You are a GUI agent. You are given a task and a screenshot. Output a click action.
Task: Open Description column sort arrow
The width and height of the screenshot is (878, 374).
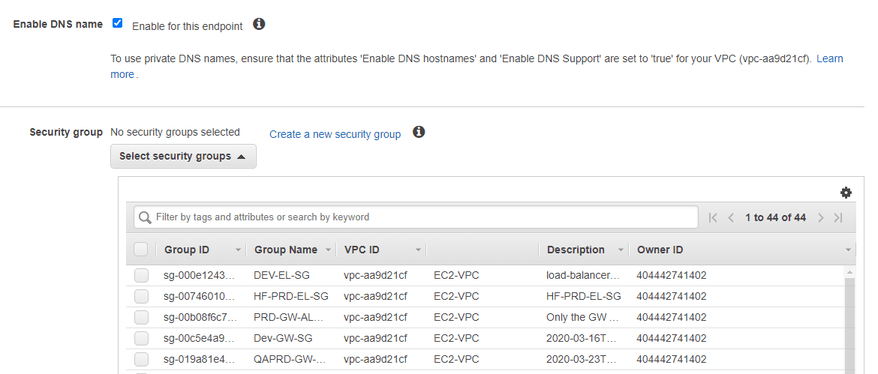[x=620, y=250]
